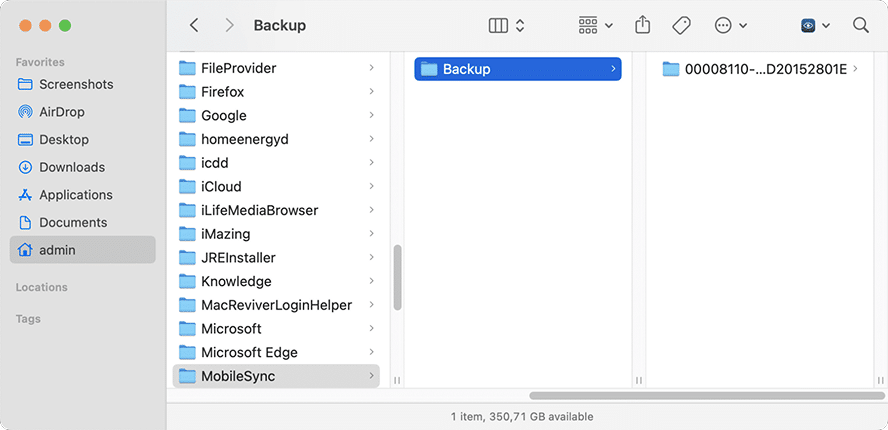The height and width of the screenshot is (430, 888).
Task: Select the Knowledge folder
Action: point(276,282)
